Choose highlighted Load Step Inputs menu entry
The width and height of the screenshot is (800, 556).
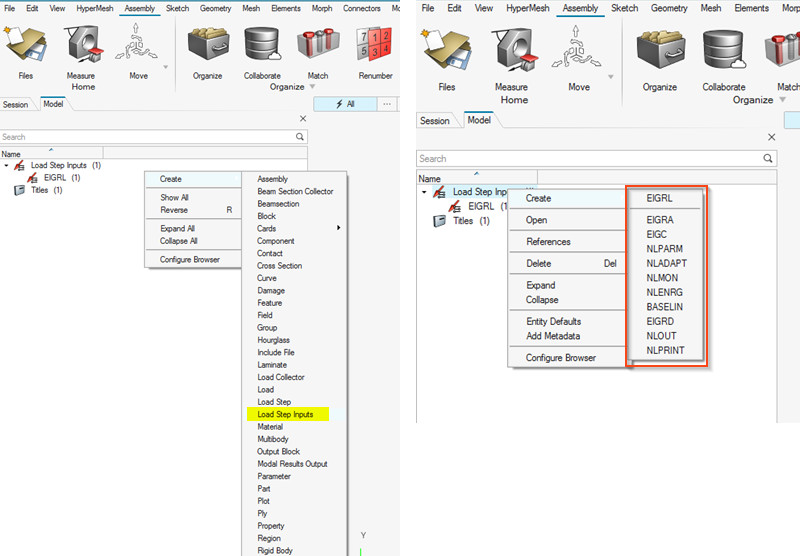285,414
